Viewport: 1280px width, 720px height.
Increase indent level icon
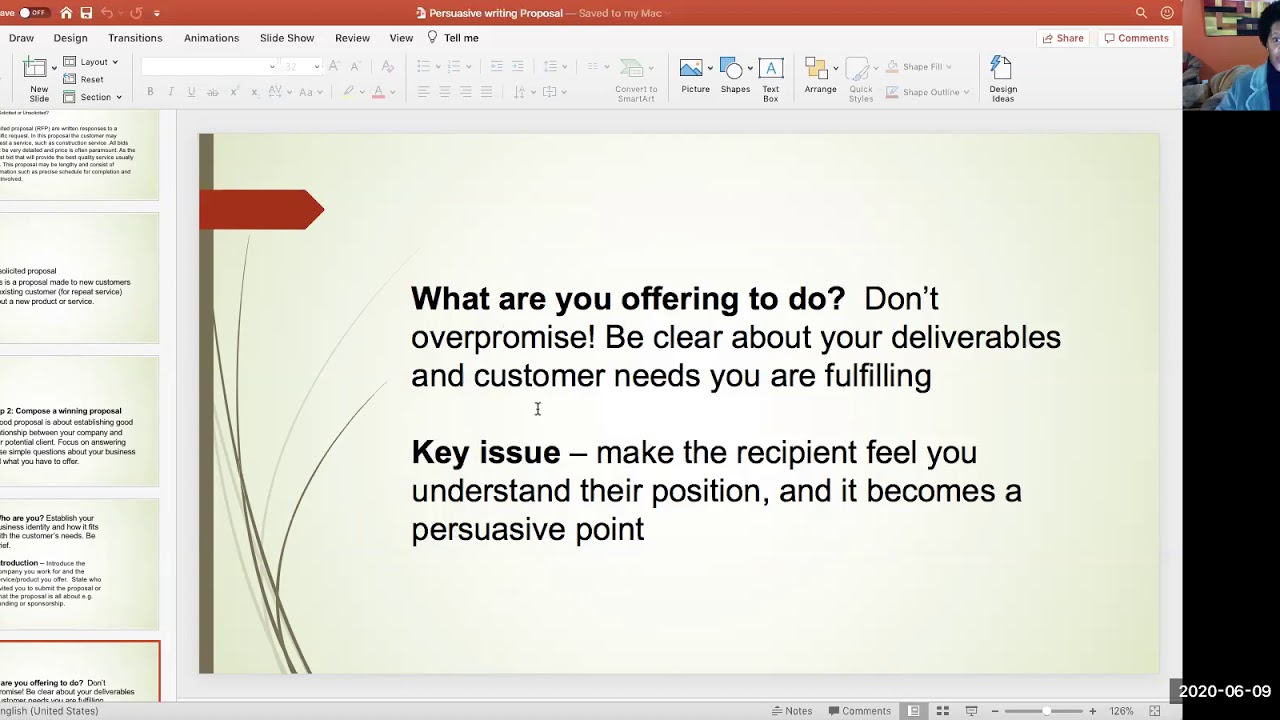pos(517,67)
